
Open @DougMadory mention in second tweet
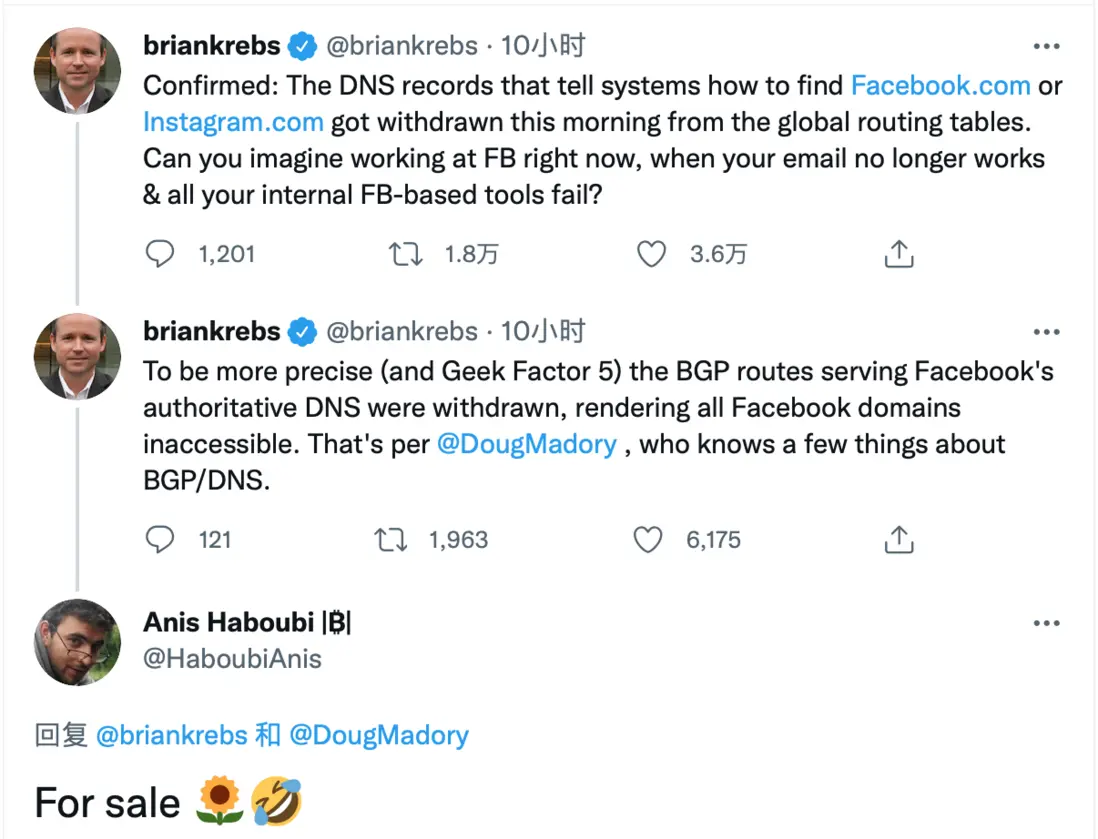point(527,444)
